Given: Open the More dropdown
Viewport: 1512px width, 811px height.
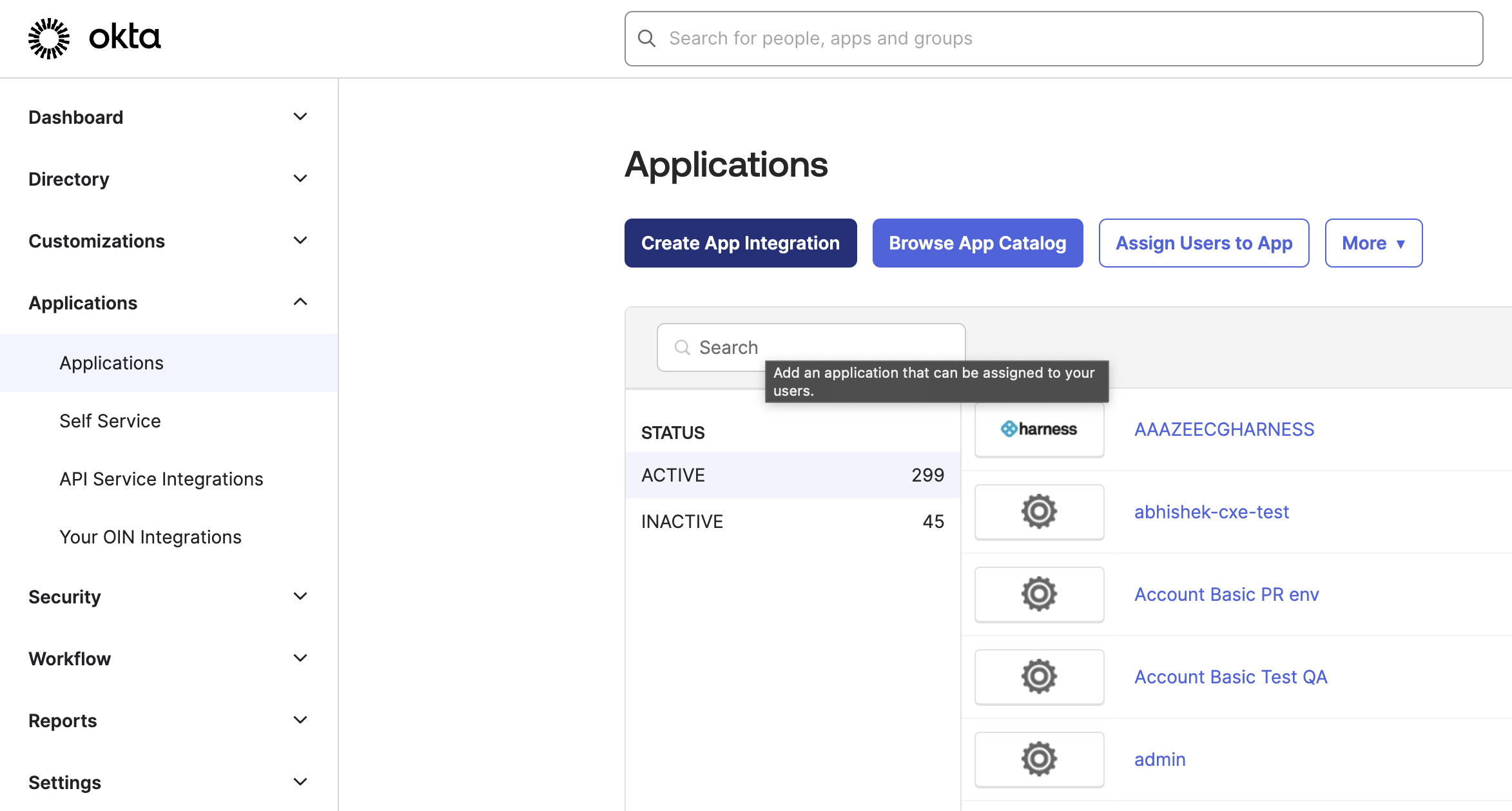Looking at the screenshot, I should tap(1373, 243).
